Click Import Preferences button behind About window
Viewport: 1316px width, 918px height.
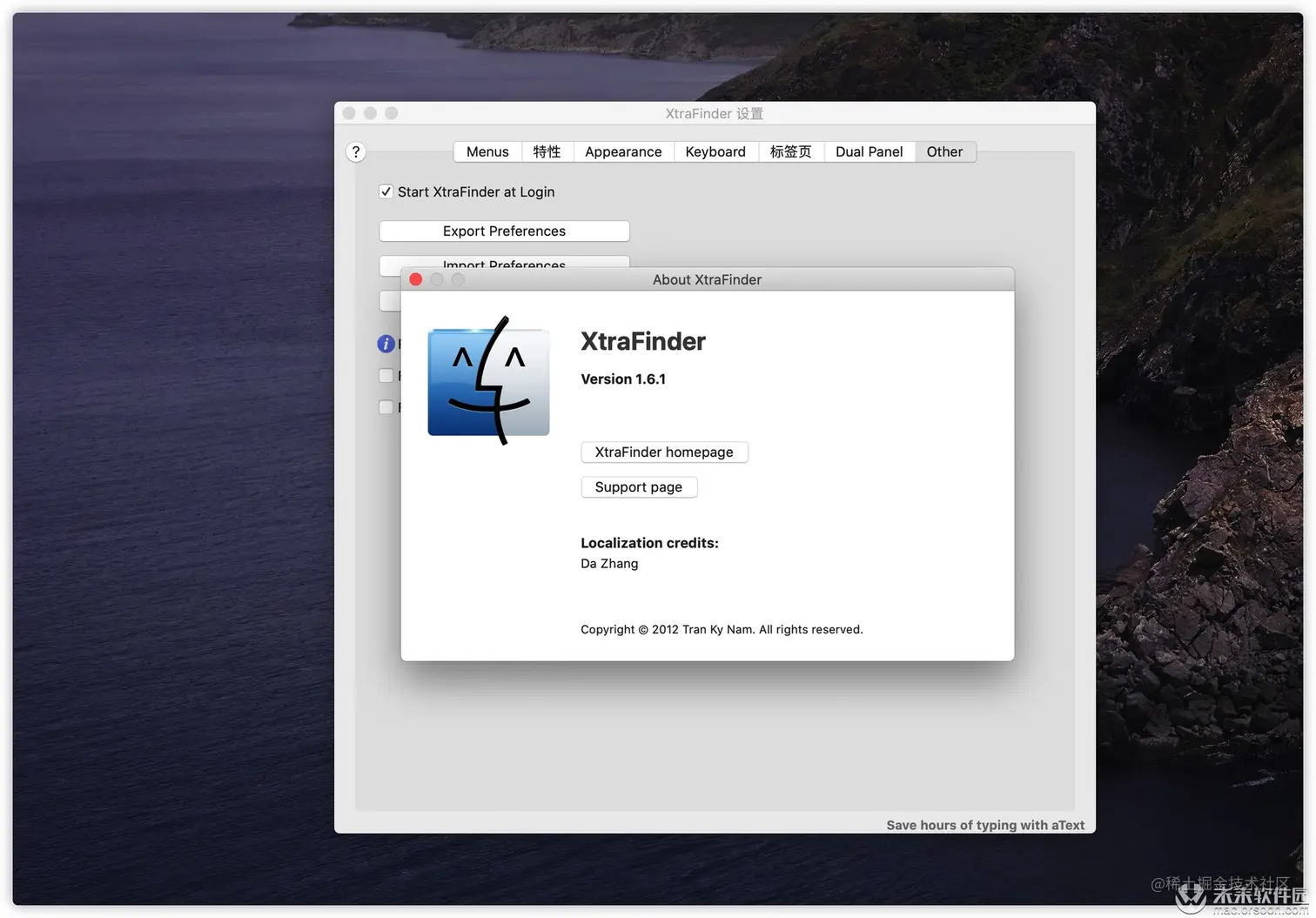[x=504, y=261]
